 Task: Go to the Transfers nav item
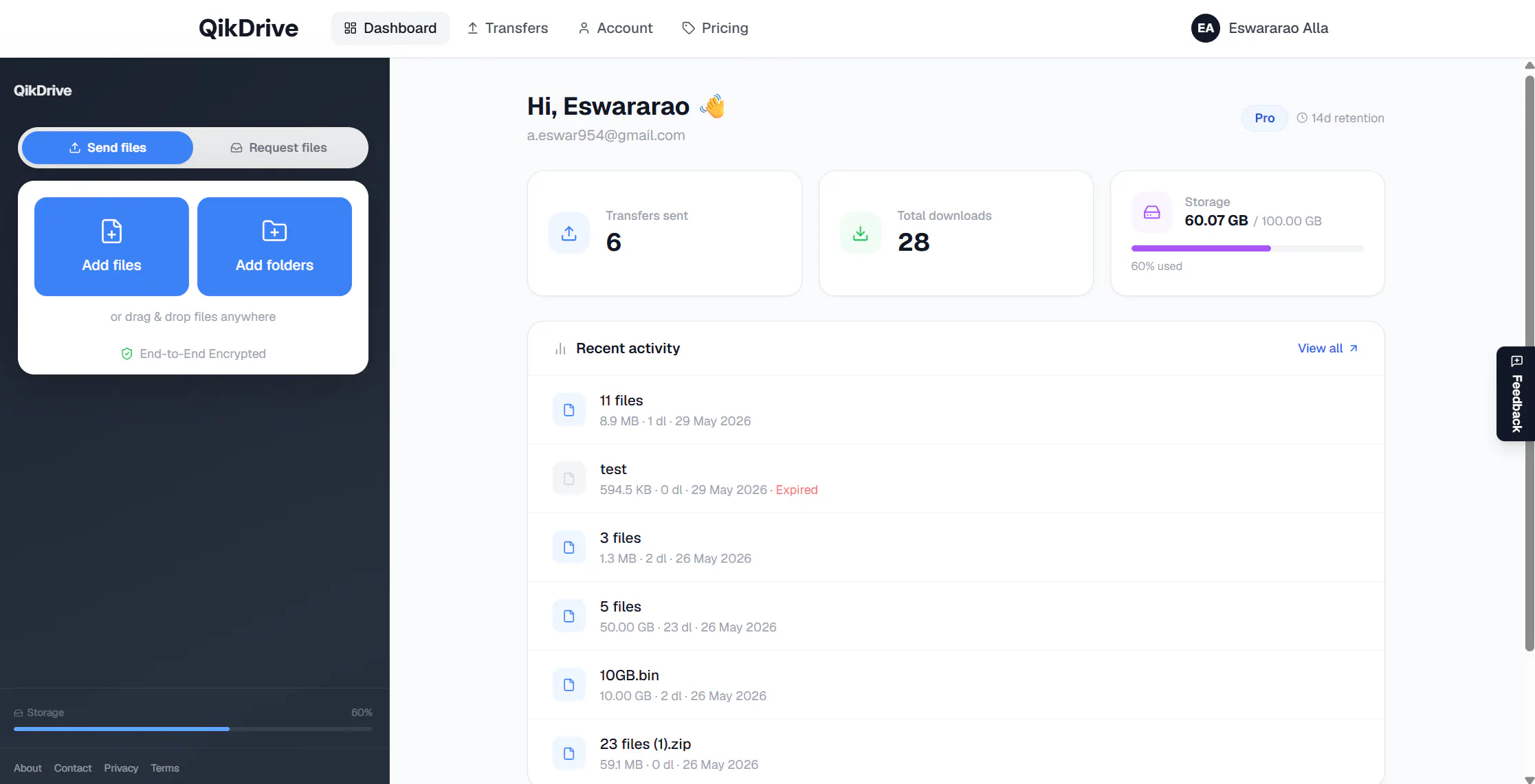pyautogui.click(x=507, y=28)
